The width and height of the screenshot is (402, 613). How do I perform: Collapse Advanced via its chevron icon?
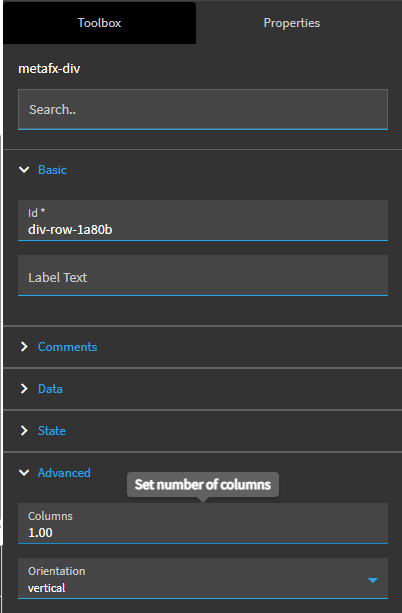click(24, 473)
